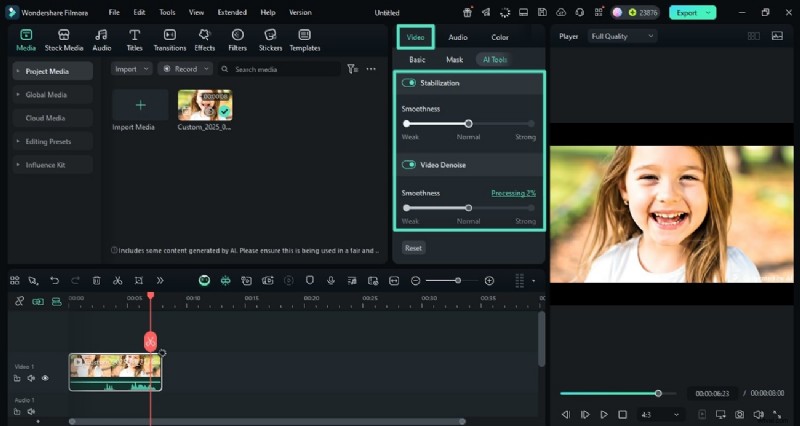Show more timeline tools with double chevron
This screenshot has height=426, width=800.
click(x=160, y=281)
